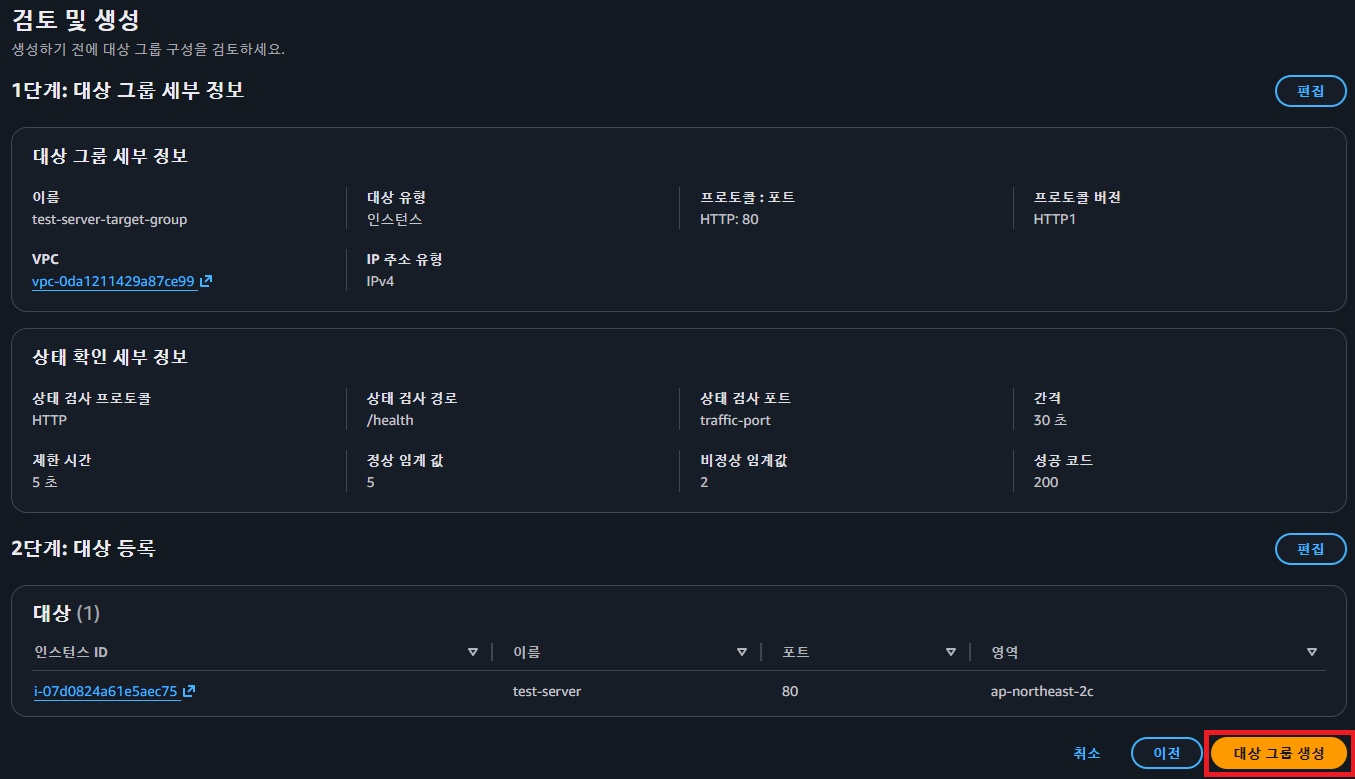
Task: Sort by the 이름 column arrow in targets table
Action: click(742, 652)
